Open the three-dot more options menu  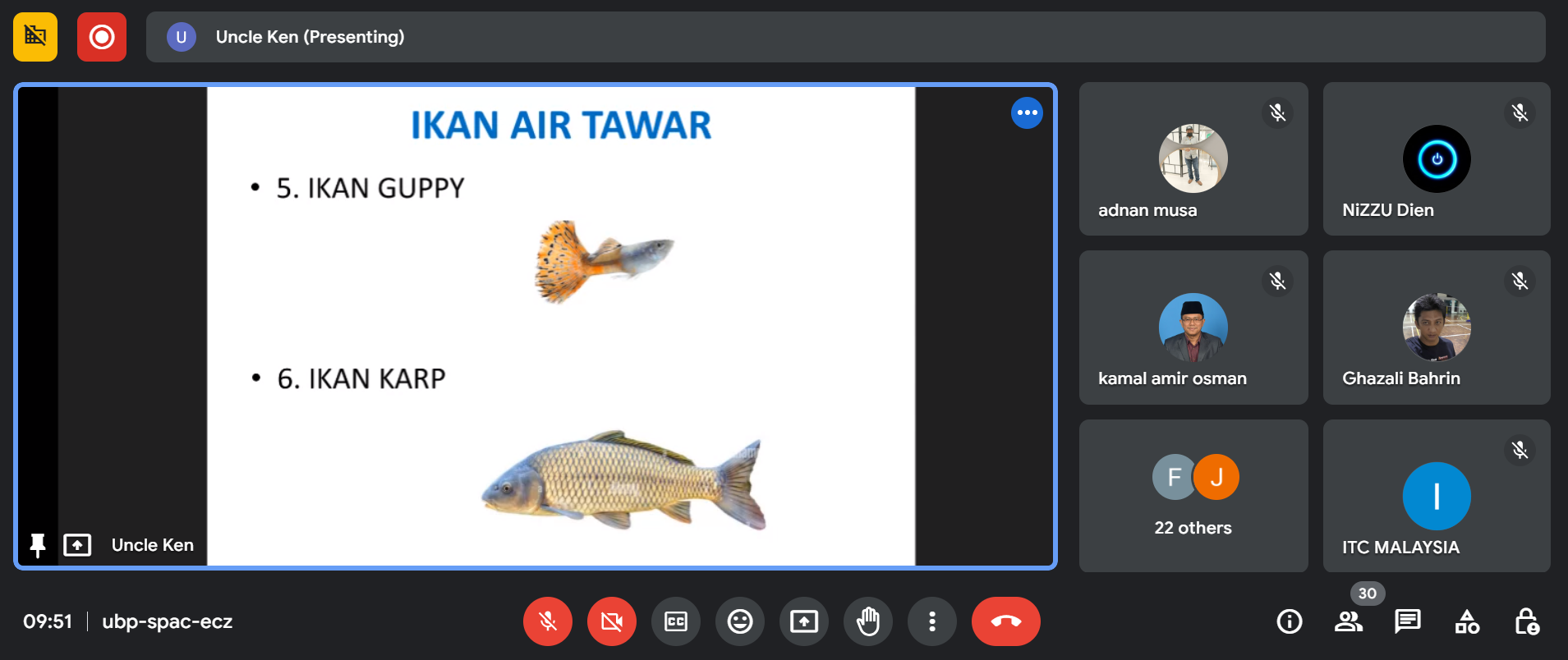pyautogui.click(x=932, y=621)
